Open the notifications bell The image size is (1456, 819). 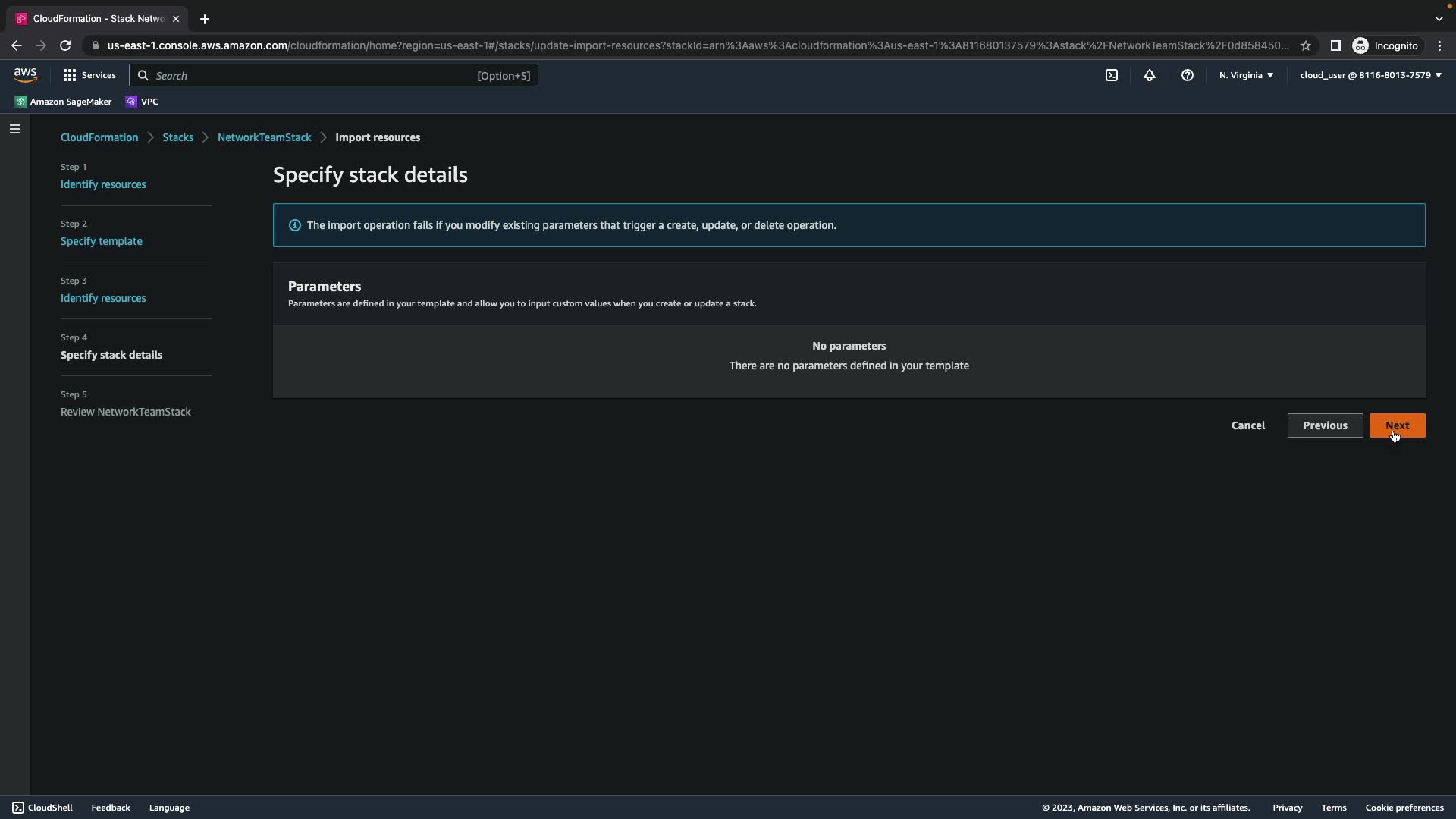tap(1150, 75)
